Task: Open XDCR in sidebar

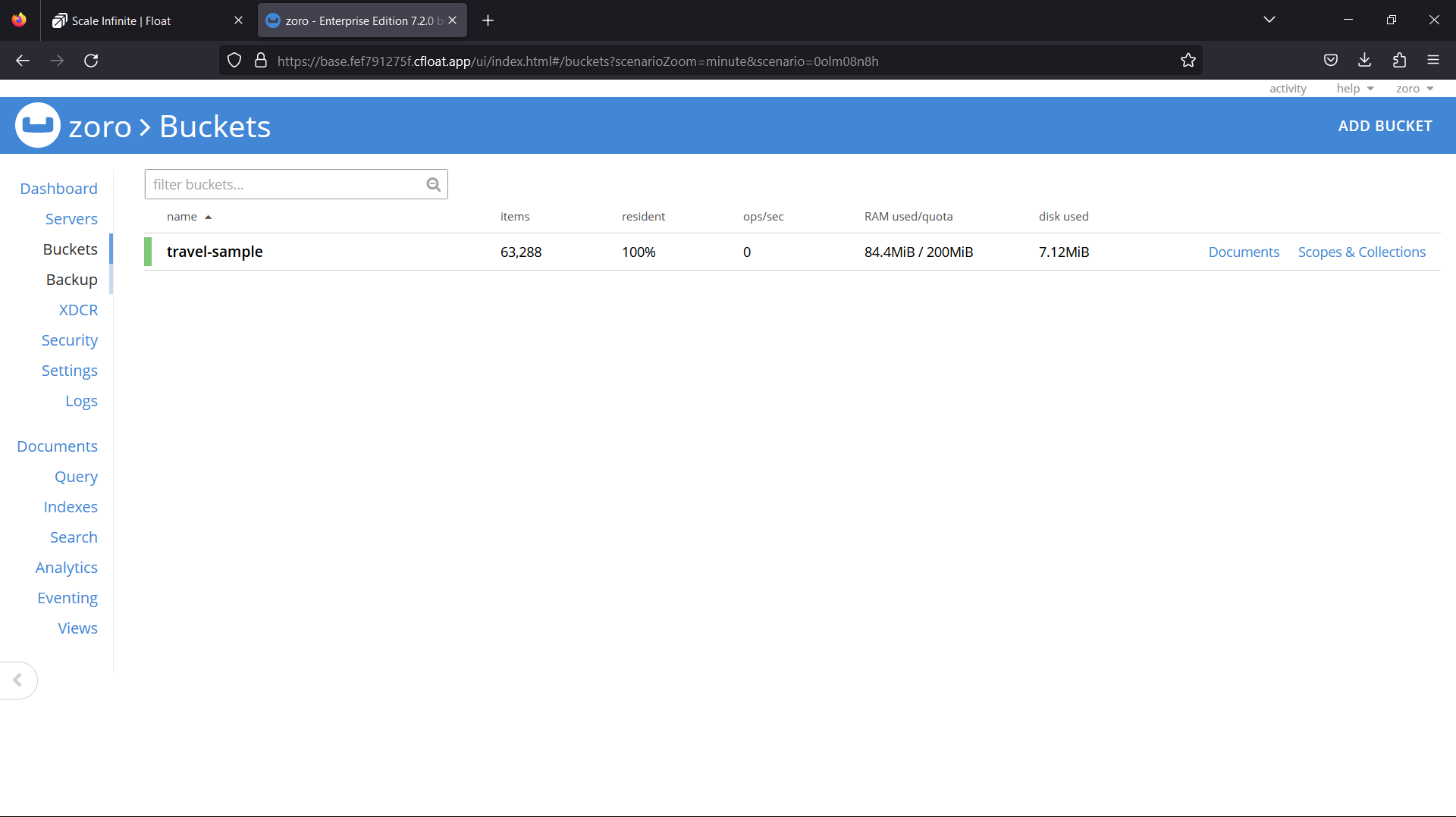Action: coord(78,310)
